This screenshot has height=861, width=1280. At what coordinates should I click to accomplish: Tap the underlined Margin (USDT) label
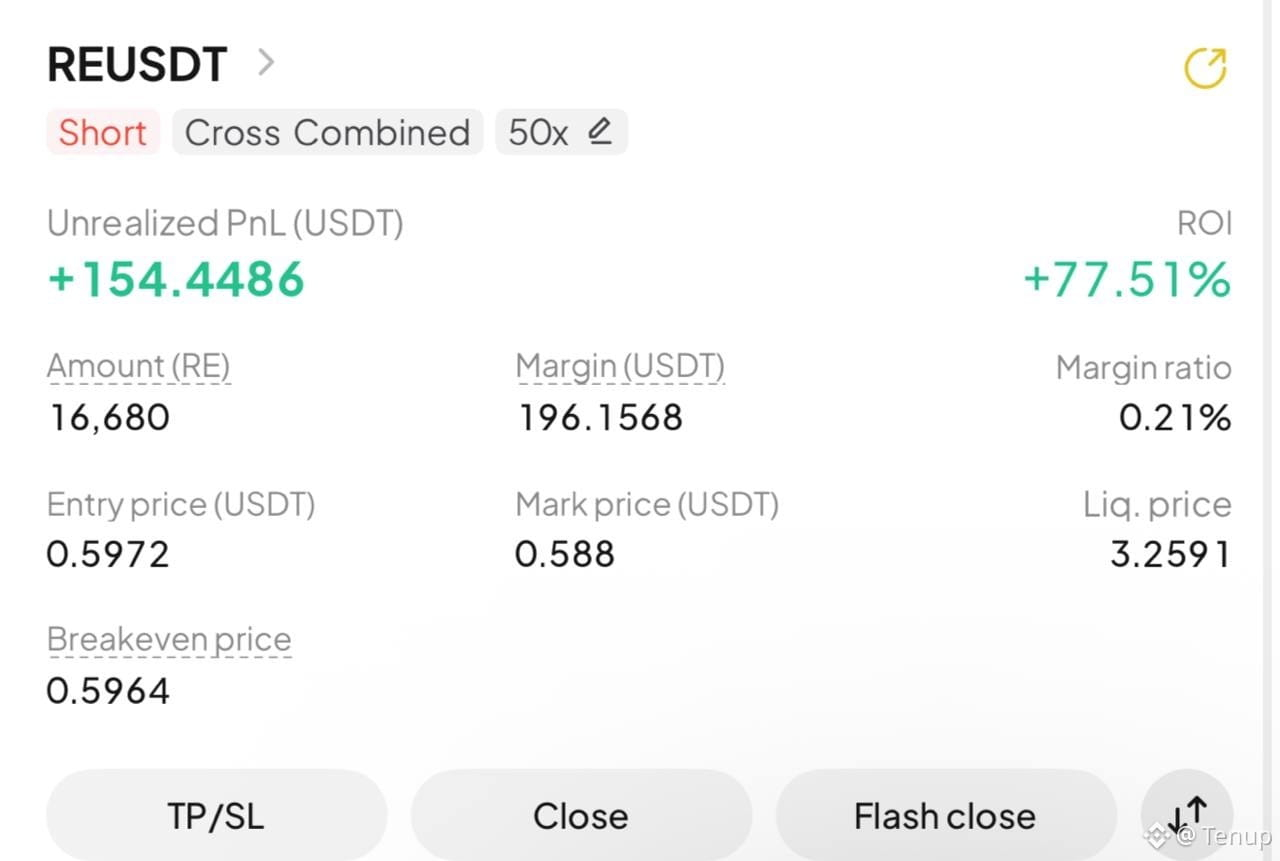(620, 367)
